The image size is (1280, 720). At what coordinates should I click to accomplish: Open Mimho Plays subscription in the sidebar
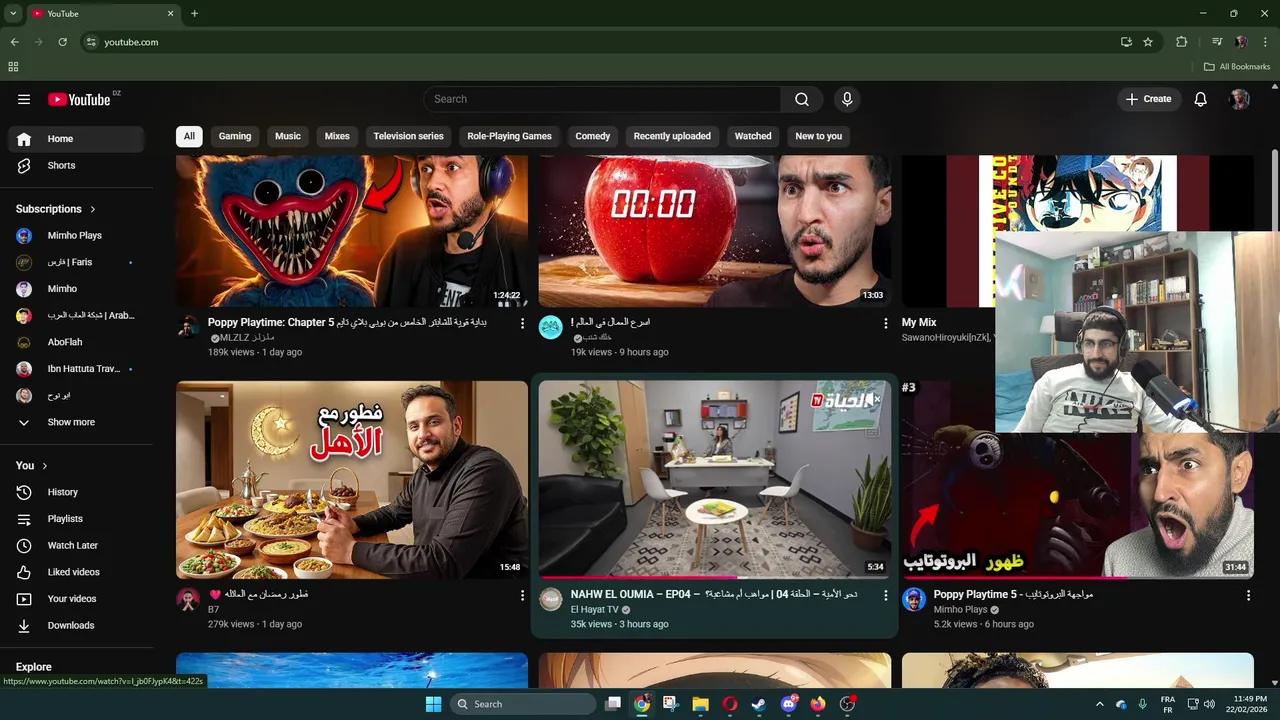[75, 235]
